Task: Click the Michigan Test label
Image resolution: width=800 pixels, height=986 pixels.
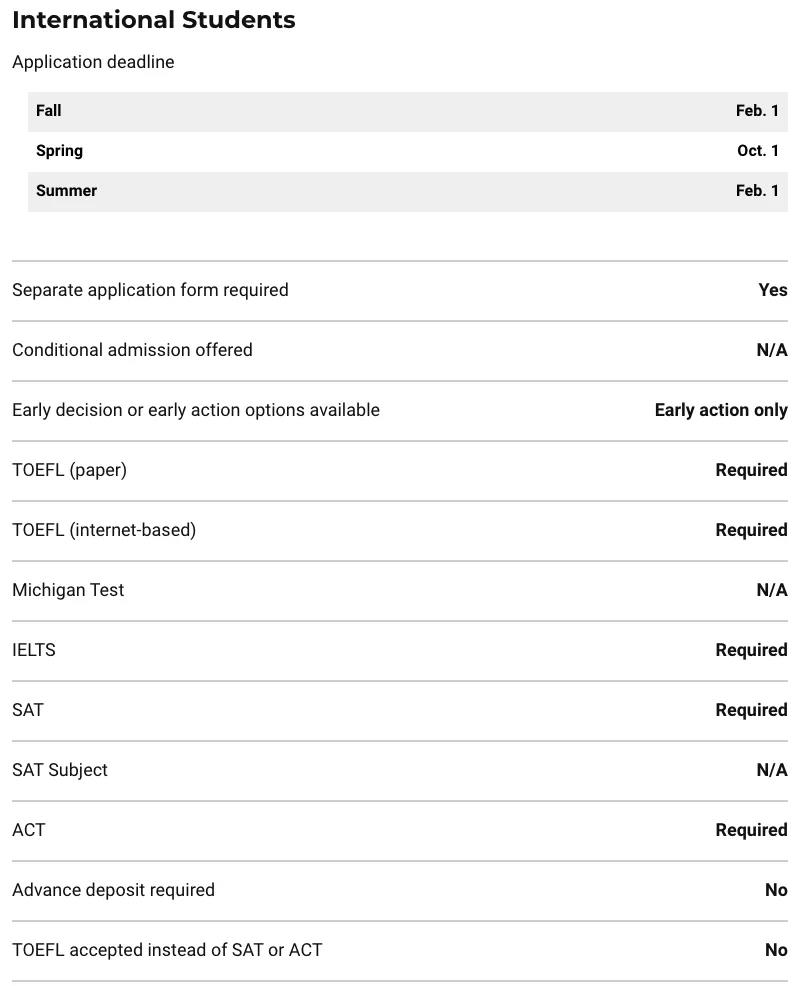Action: (68, 590)
